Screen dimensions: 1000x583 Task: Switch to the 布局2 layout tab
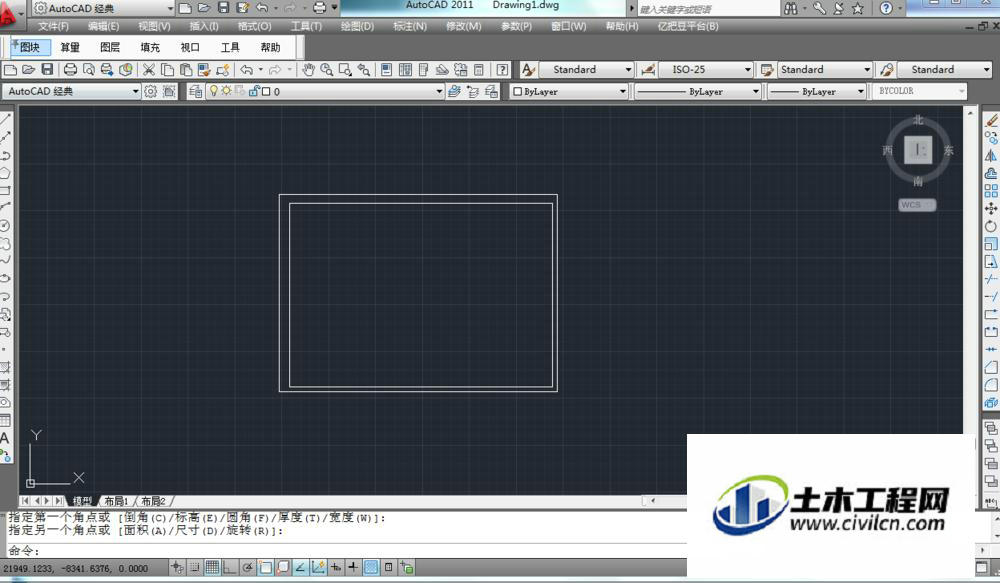(x=153, y=501)
